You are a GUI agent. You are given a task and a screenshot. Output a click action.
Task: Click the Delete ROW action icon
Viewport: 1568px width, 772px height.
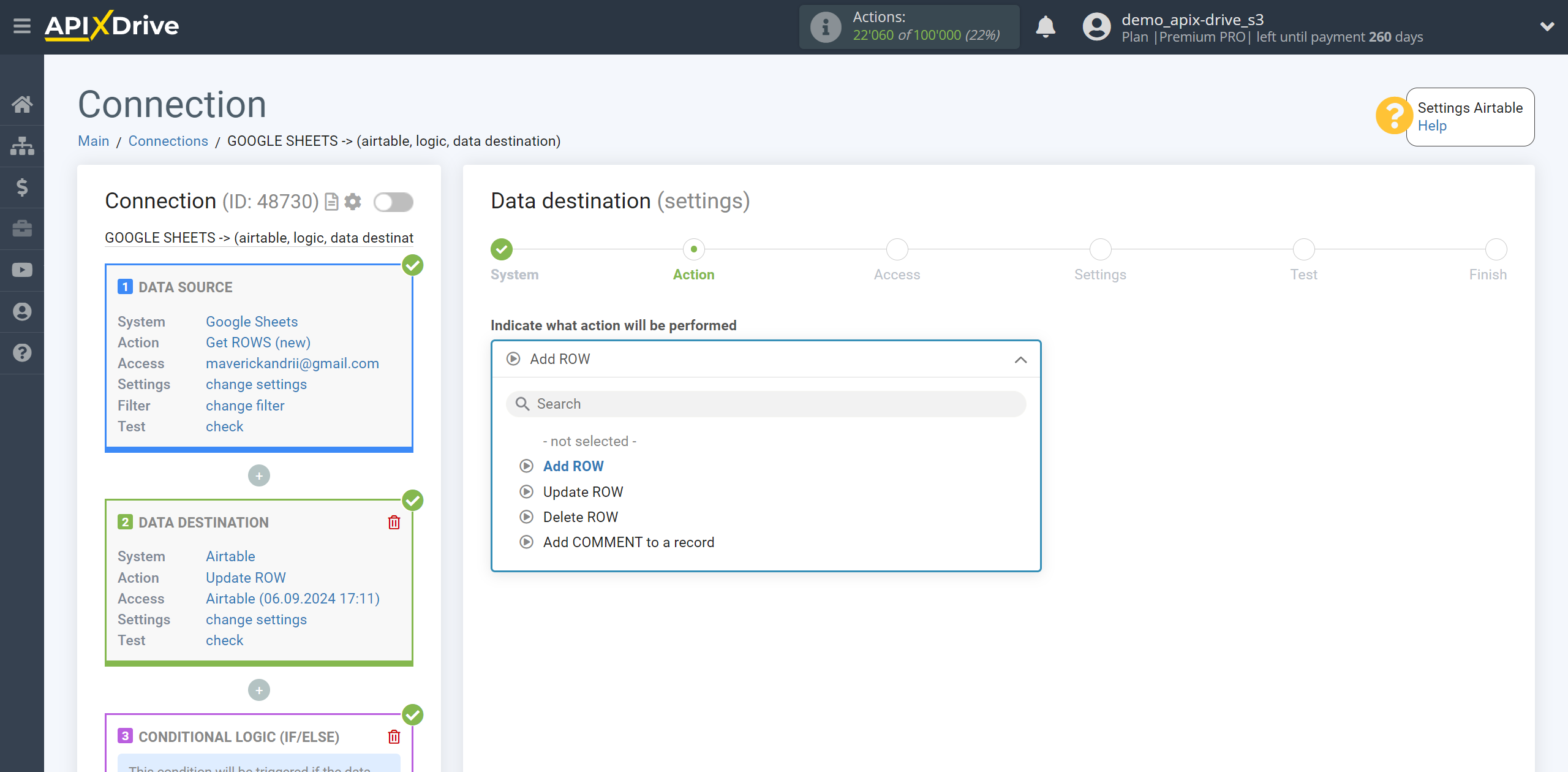(x=526, y=517)
